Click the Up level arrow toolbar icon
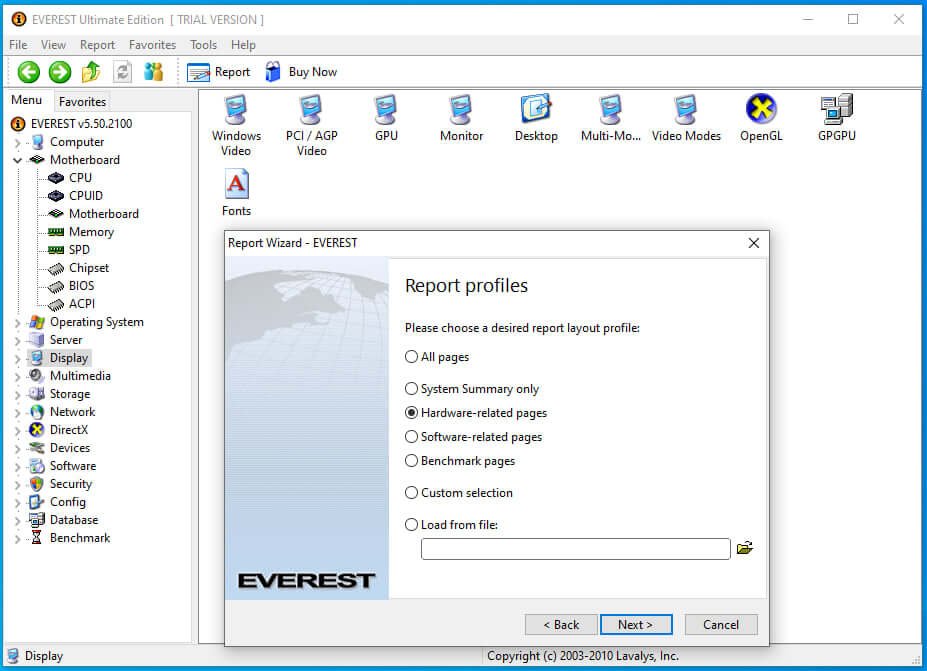 pyautogui.click(x=91, y=72)
